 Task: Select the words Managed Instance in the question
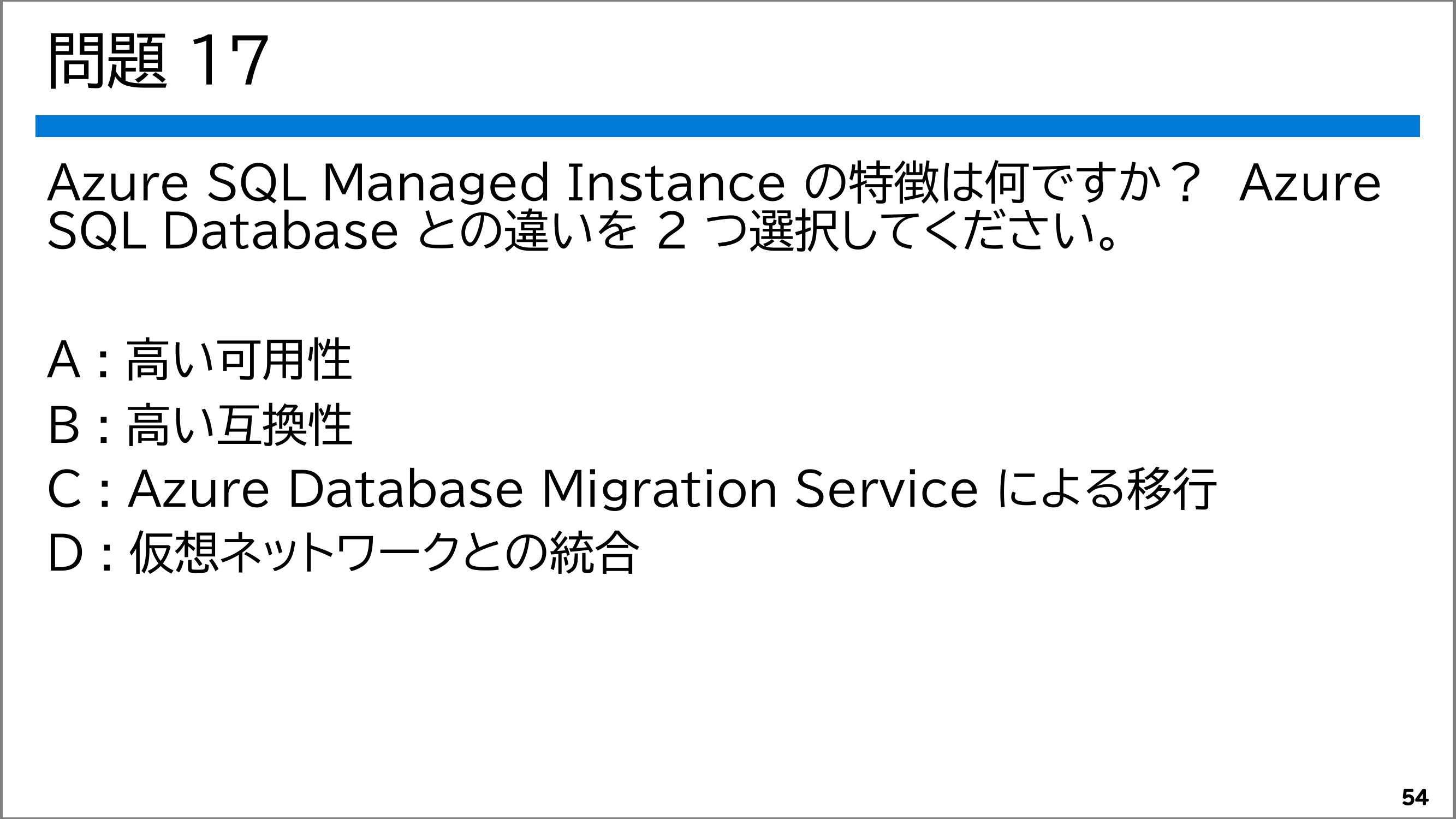click(x=554, y=182)
